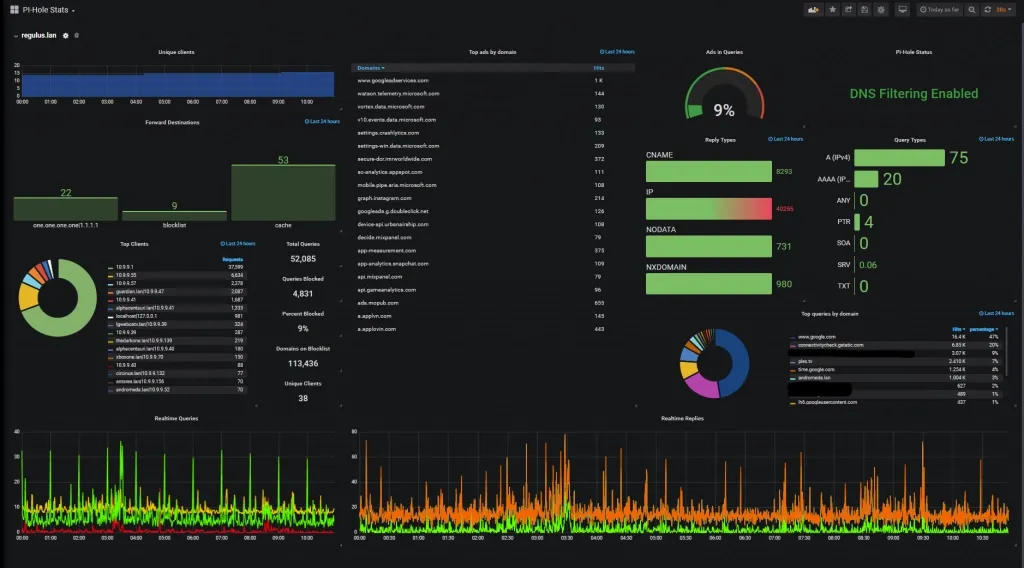Click the A (IPv4) query type bar
Viewport: 1024px width, 568px height.
[x=899, y=157]
